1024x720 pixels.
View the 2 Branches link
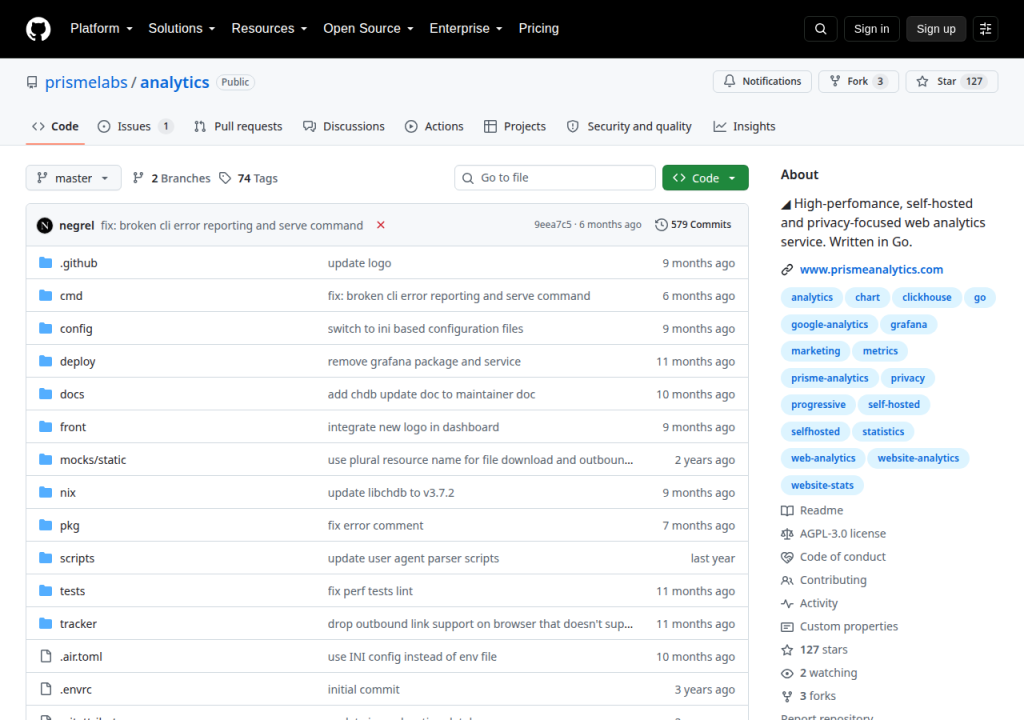pyautogui.click(x=172, y=178)
